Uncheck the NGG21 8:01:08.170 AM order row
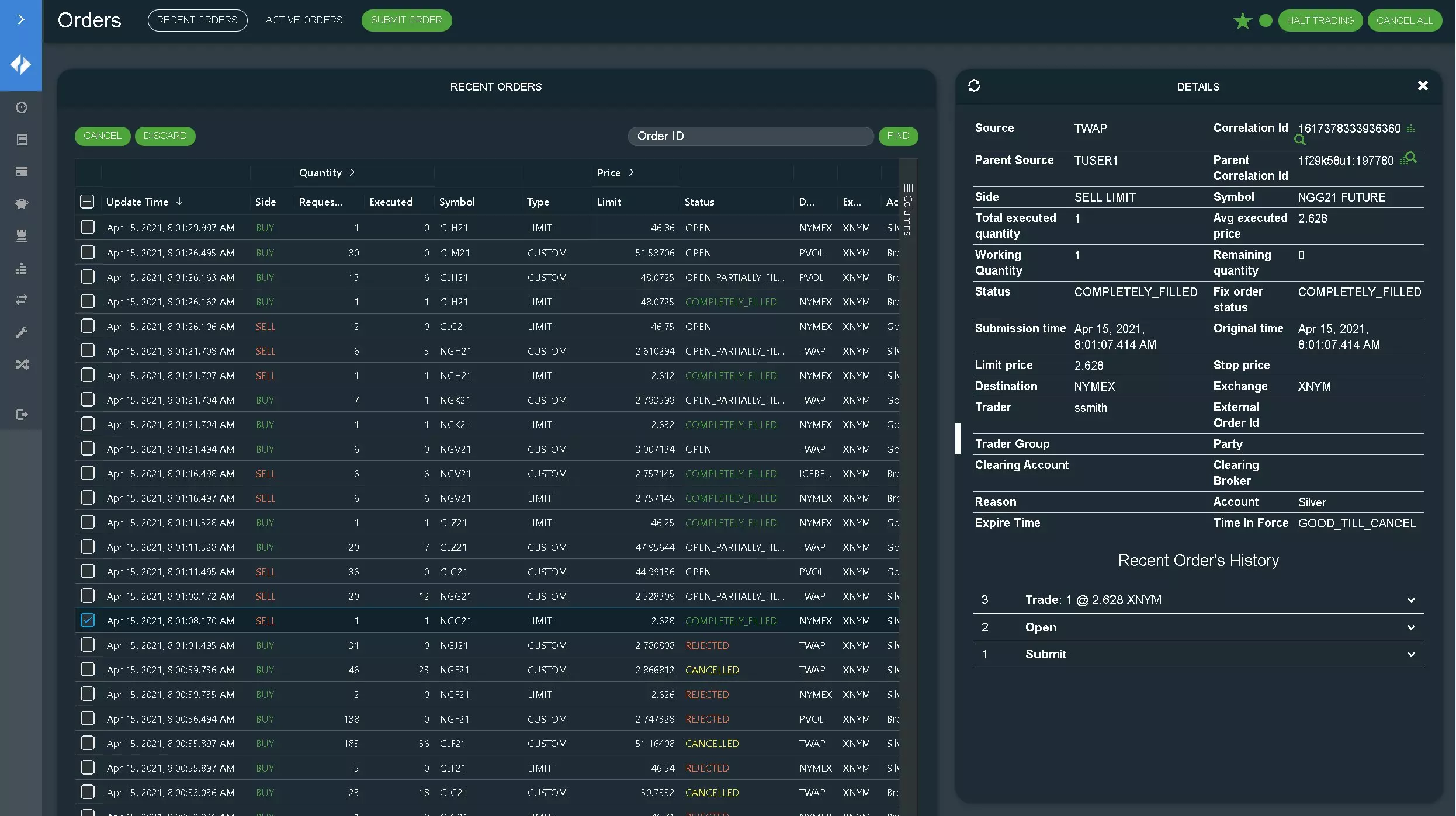The image size is (1456, 816). tap(88, 620)
